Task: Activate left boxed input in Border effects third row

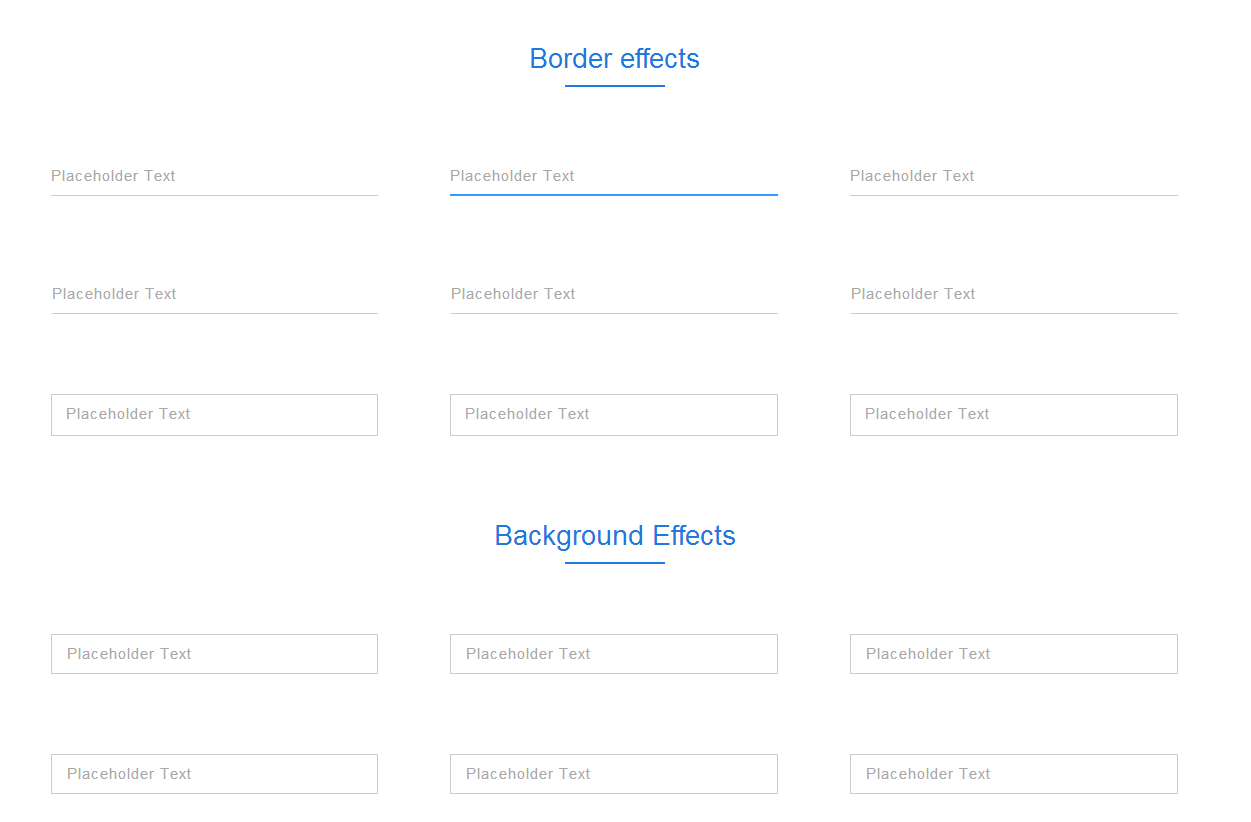Action: [214, 415]
